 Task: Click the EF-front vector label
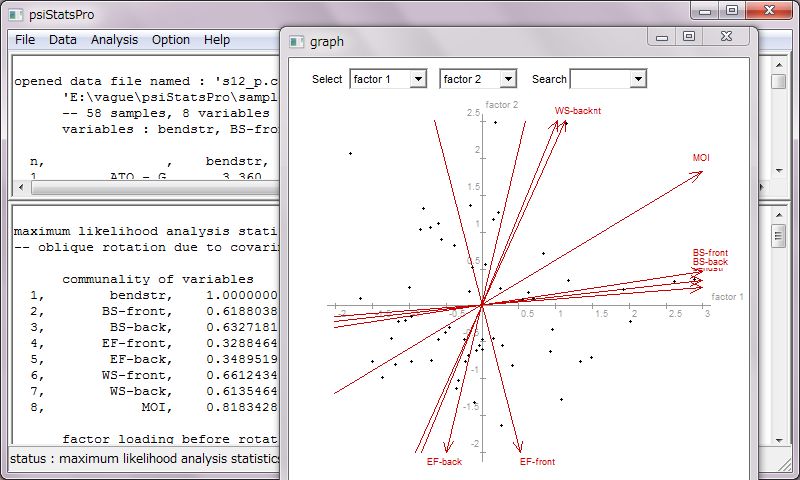click(x=537, y=462)
